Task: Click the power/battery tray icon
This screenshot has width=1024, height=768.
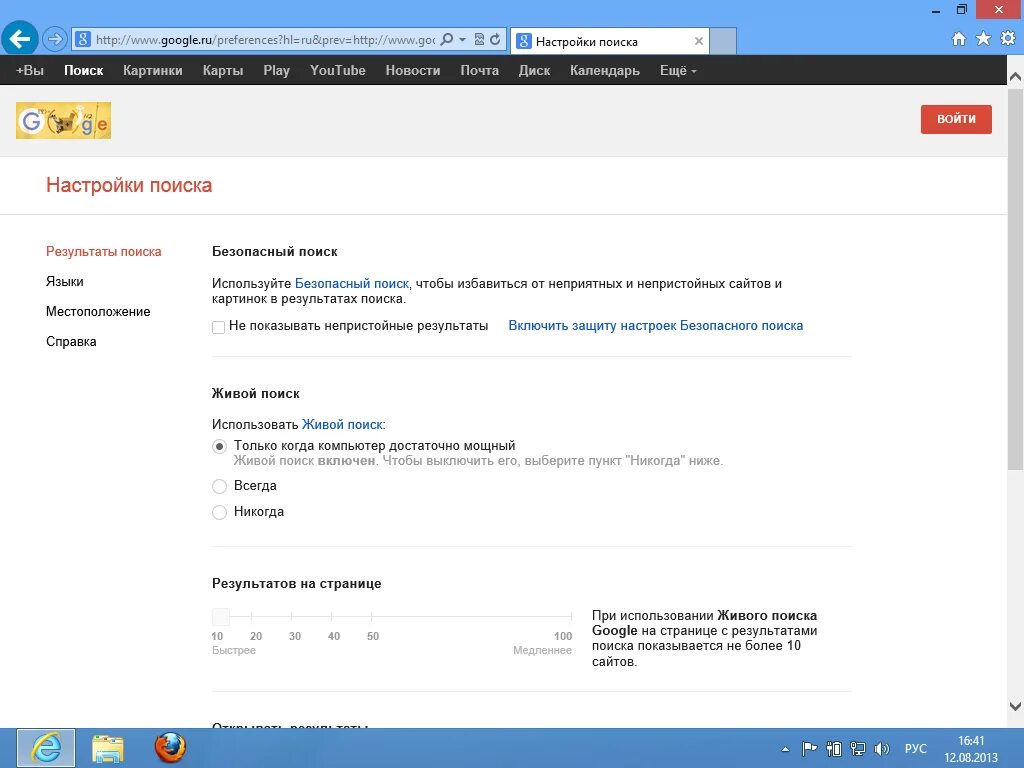Action: tap(833, 748)
